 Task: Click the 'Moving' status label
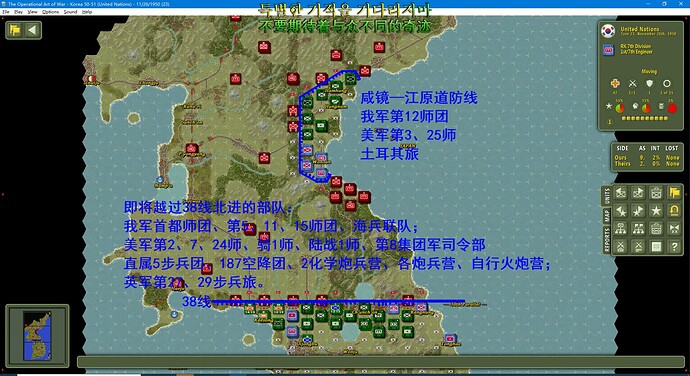tap(649, 71)
